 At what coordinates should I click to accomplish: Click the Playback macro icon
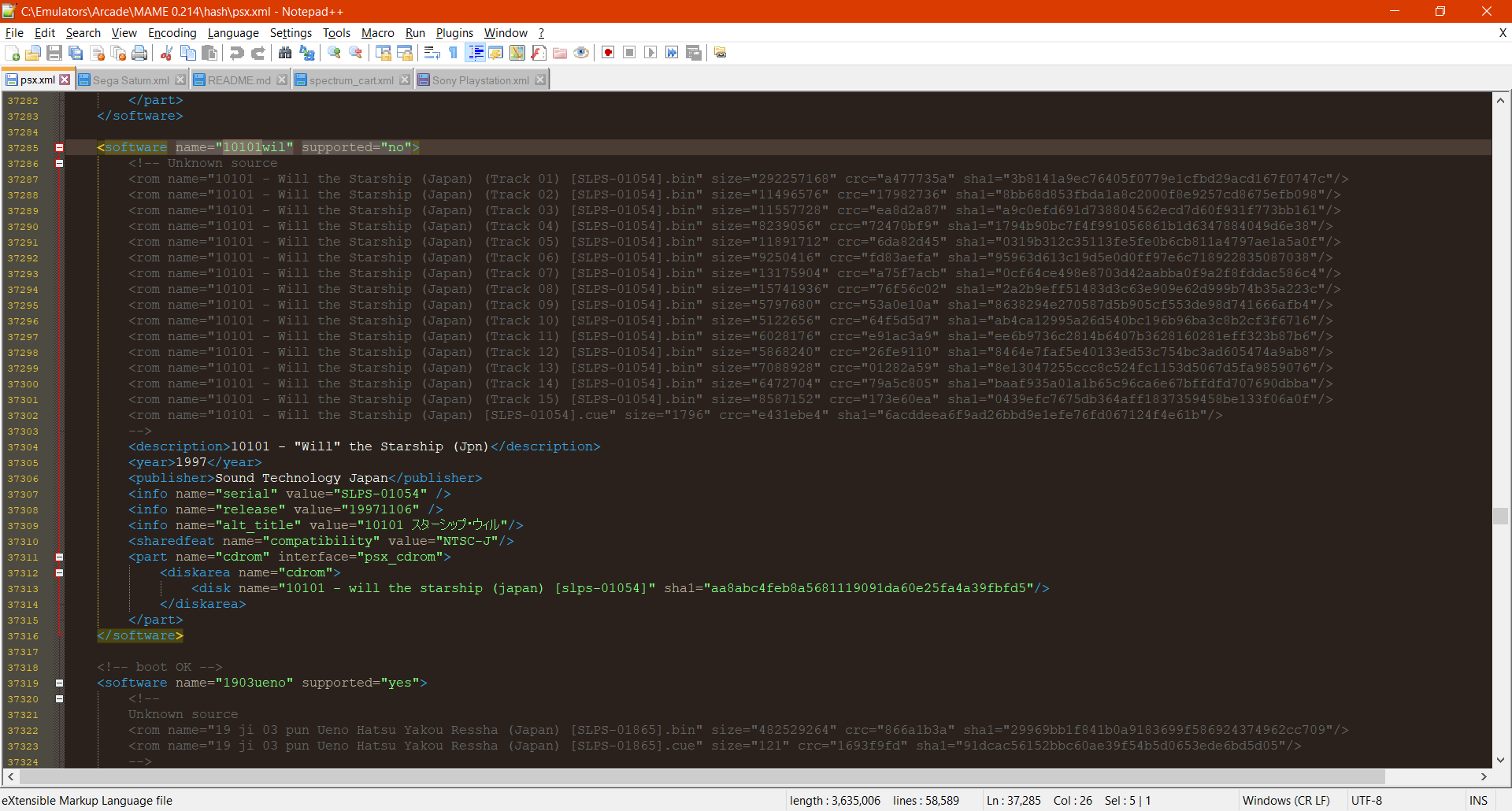(650, 53)
